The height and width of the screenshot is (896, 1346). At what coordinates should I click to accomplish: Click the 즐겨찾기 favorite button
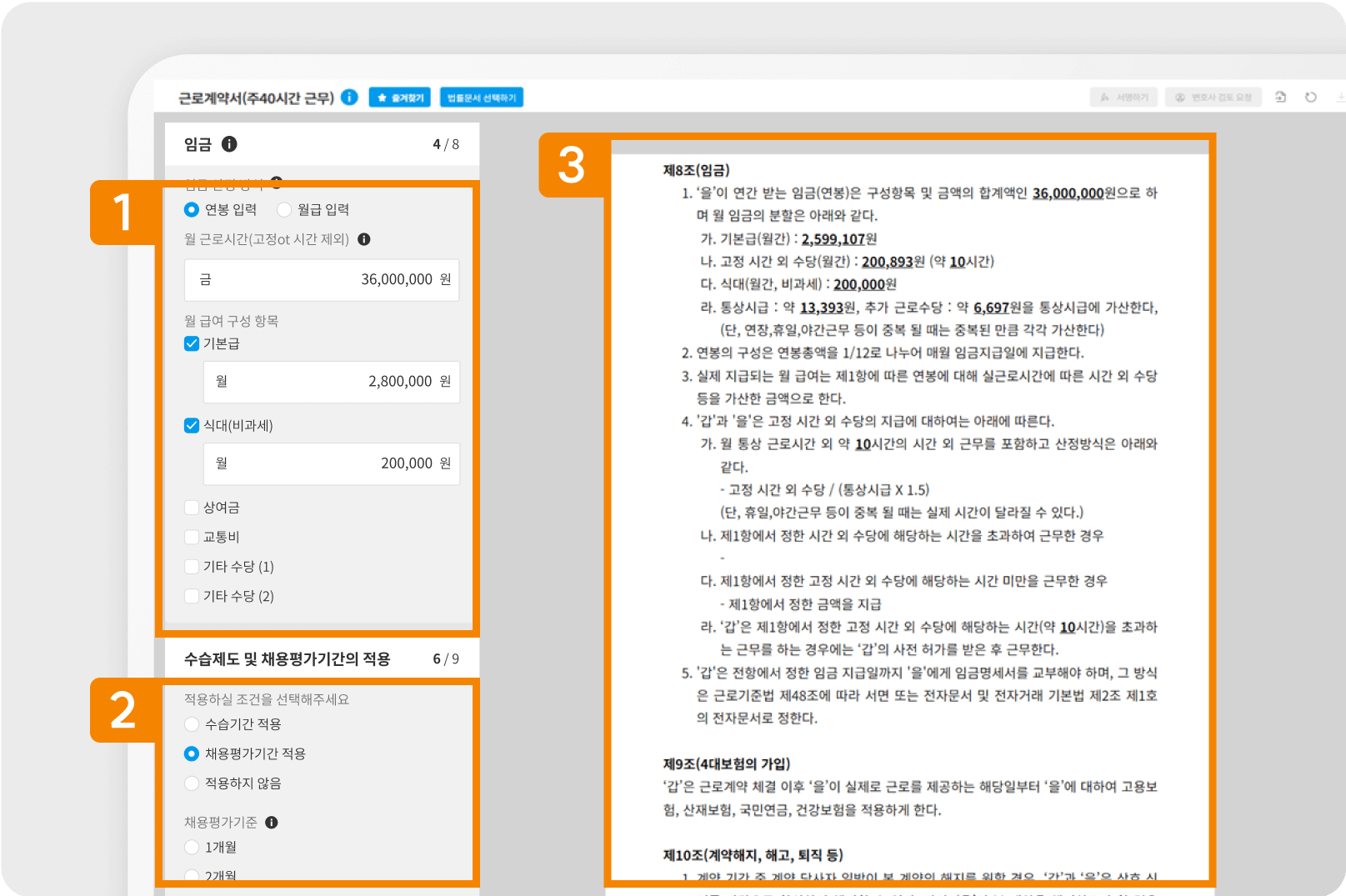click(x=400, y=98)
